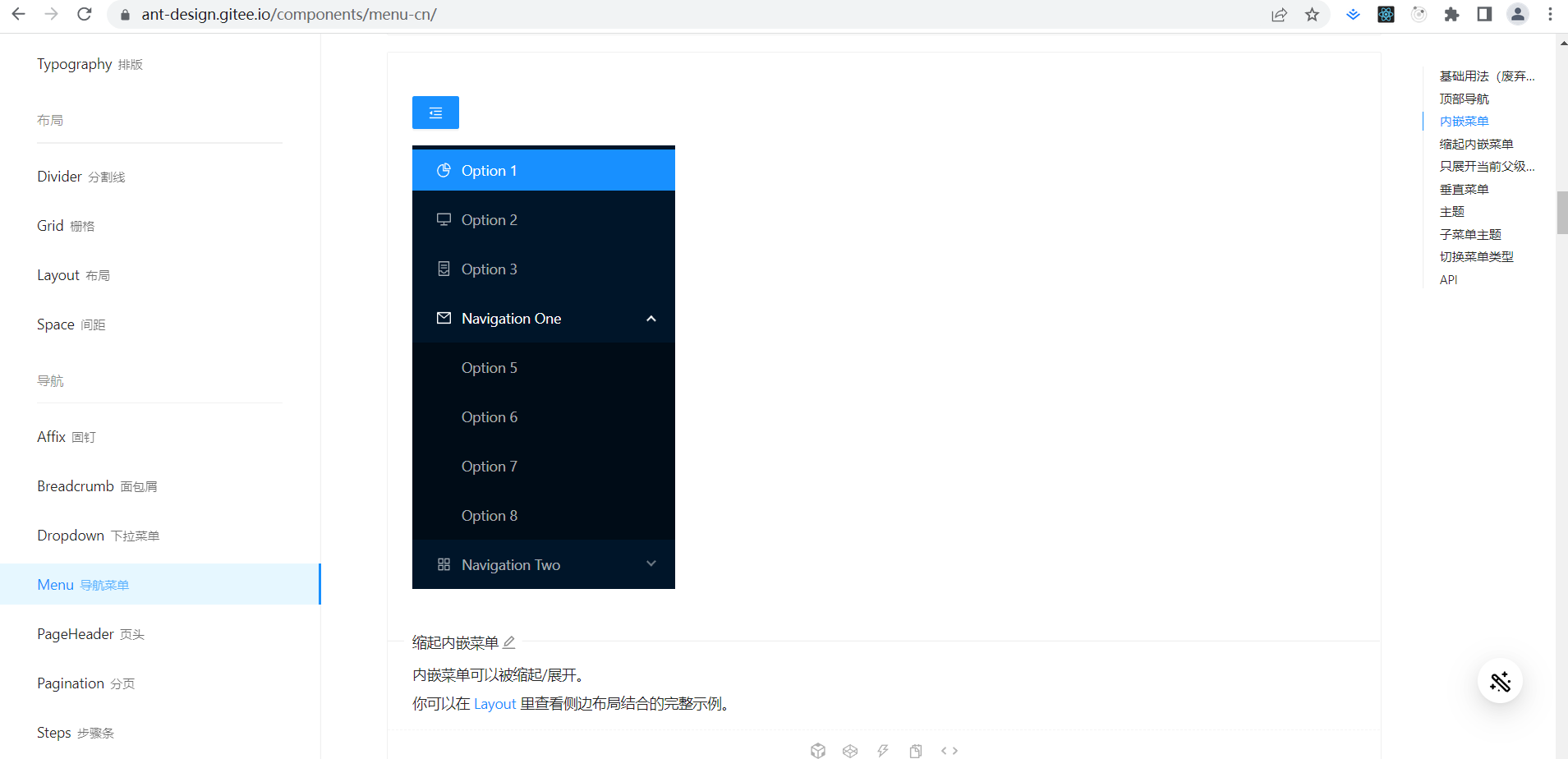The height and width of the screenshot is (759, 1568).
Task: Copy the demo code to clipboard
Action: coord(914,750)
